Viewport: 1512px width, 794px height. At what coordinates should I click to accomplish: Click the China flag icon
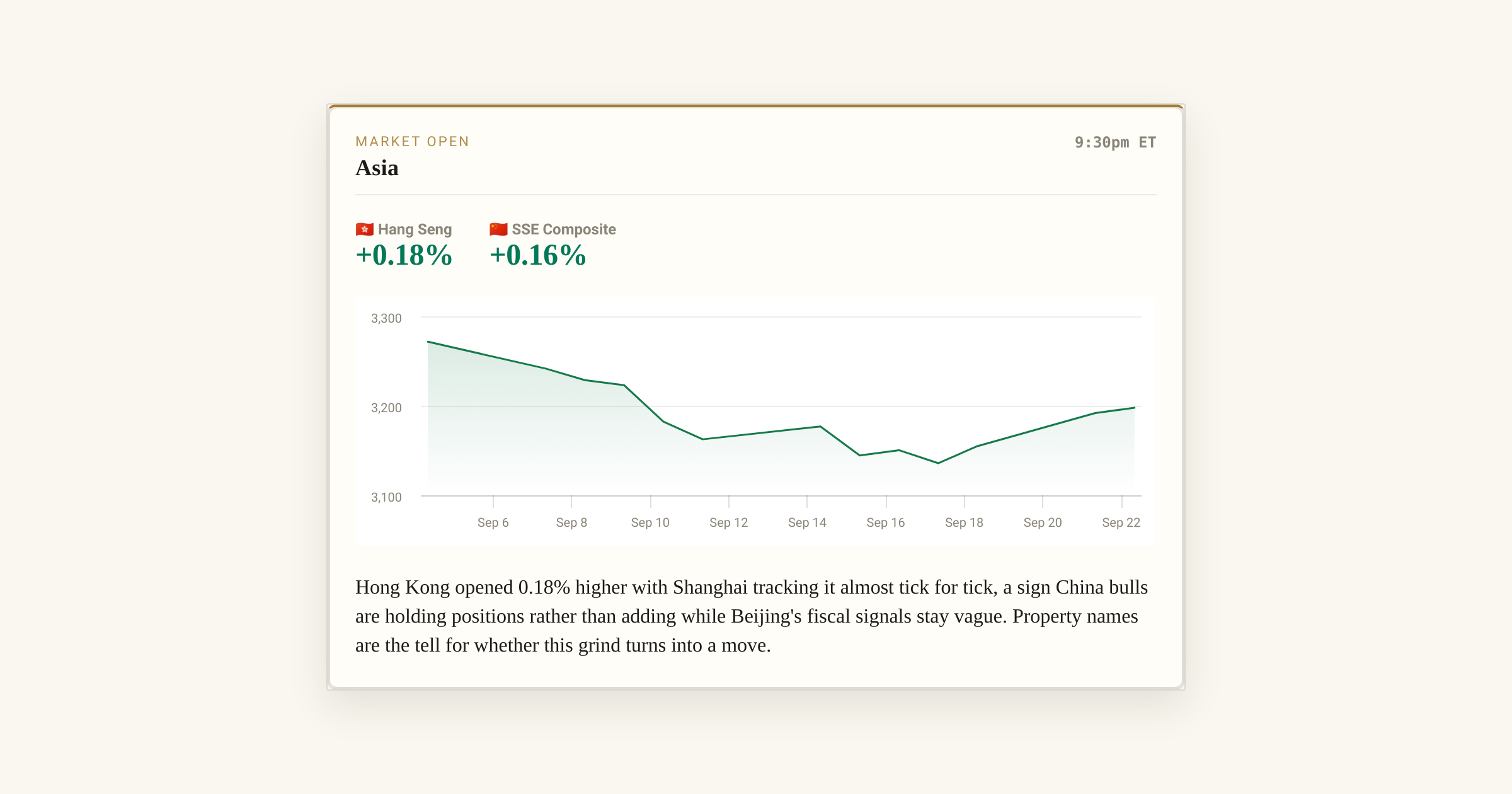pos(498,229)
